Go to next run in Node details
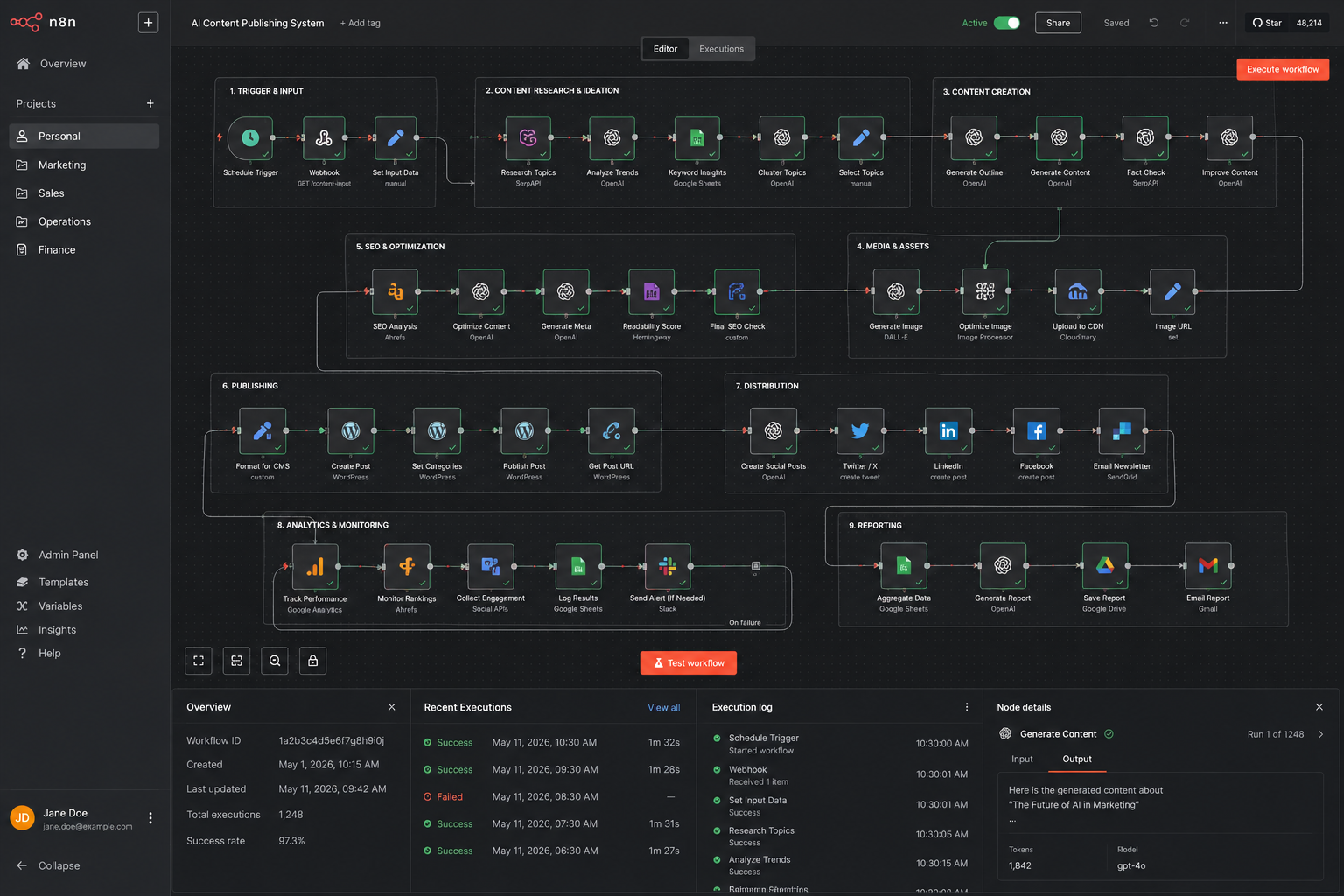Viewport: 1344px width, 896px height. click(1320, 734)
